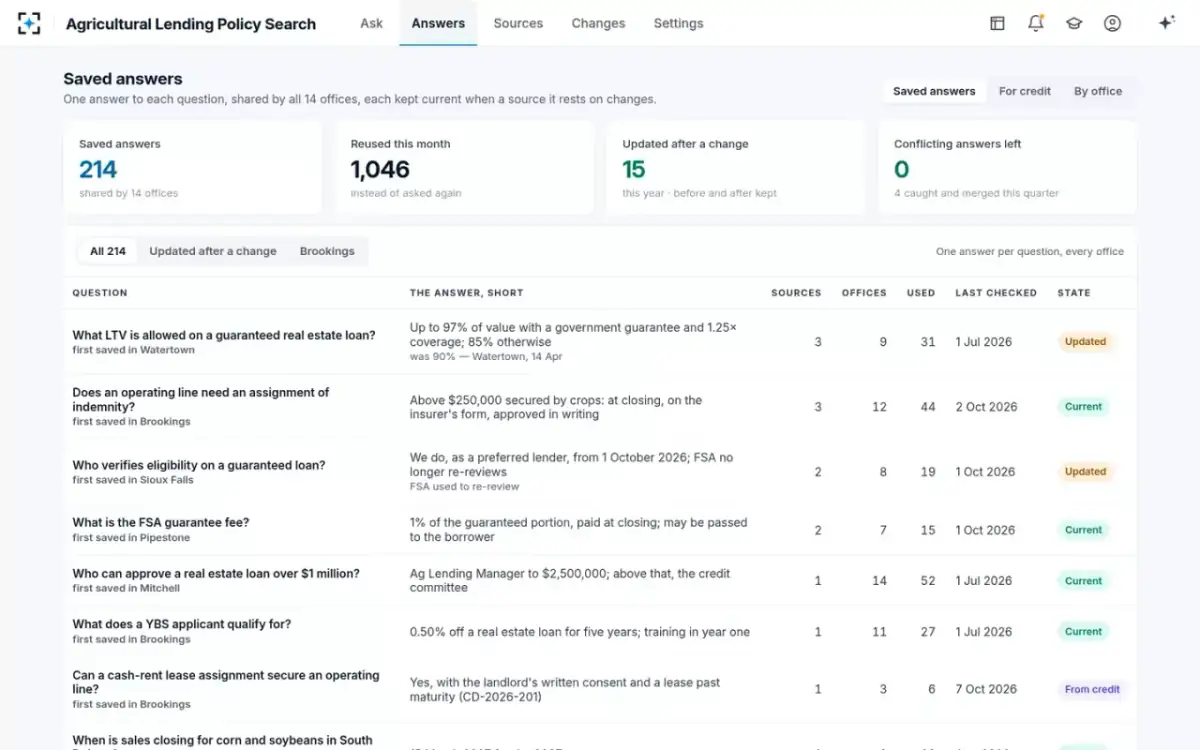Open the user account icon
1200x750 pixels.
1112,23
